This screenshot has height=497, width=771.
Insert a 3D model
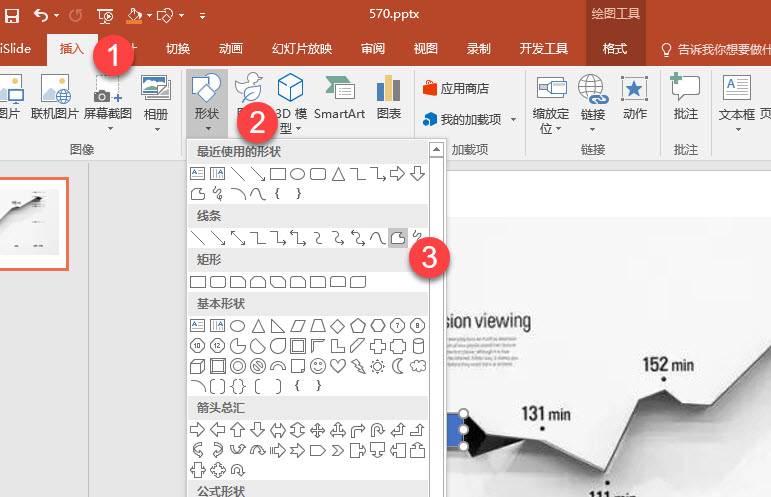291,103
